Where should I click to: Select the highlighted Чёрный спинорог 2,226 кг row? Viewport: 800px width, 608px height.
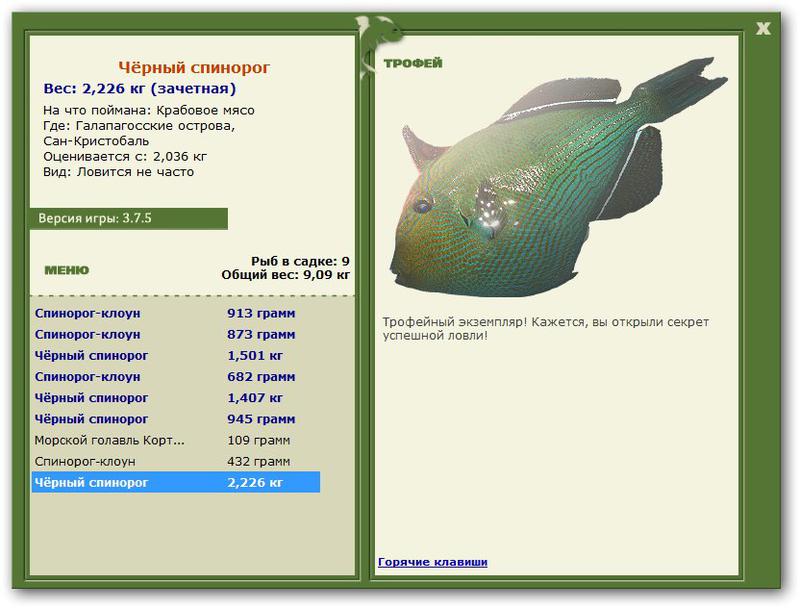[176, 483]
